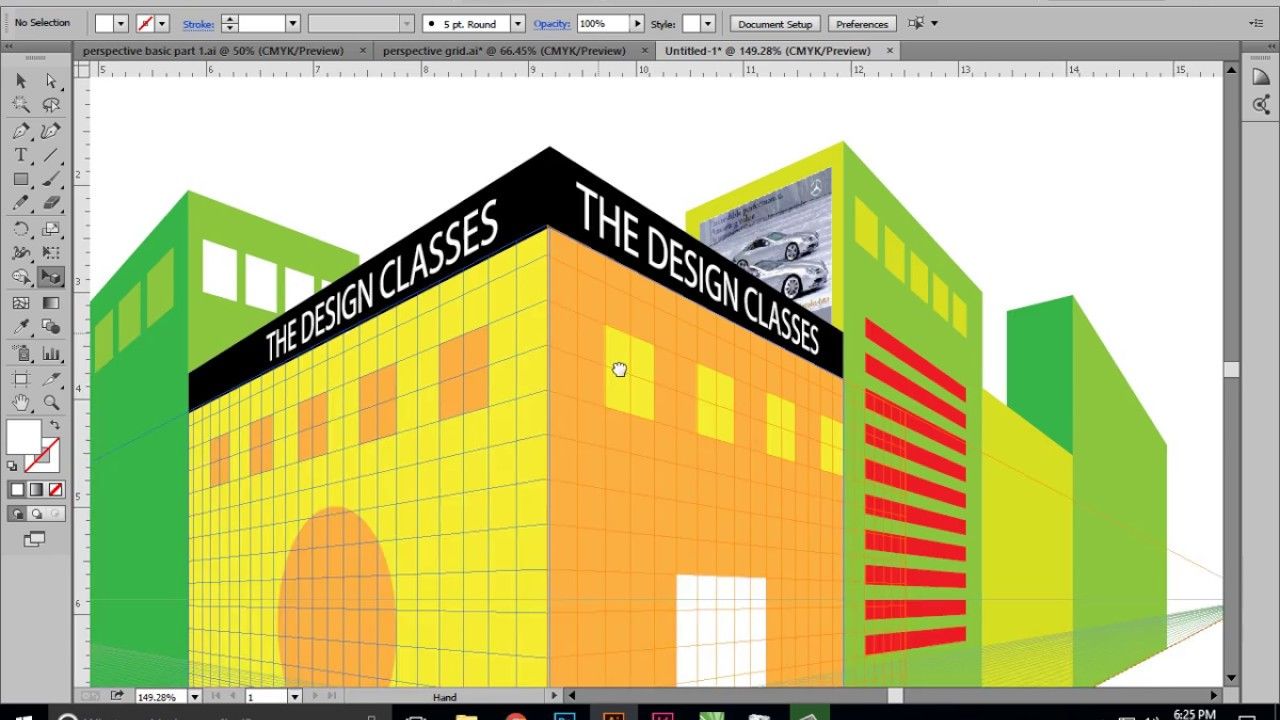1280x720 pixels.
Task: Pick the Scale tool
Action: (x=51, y=229)
